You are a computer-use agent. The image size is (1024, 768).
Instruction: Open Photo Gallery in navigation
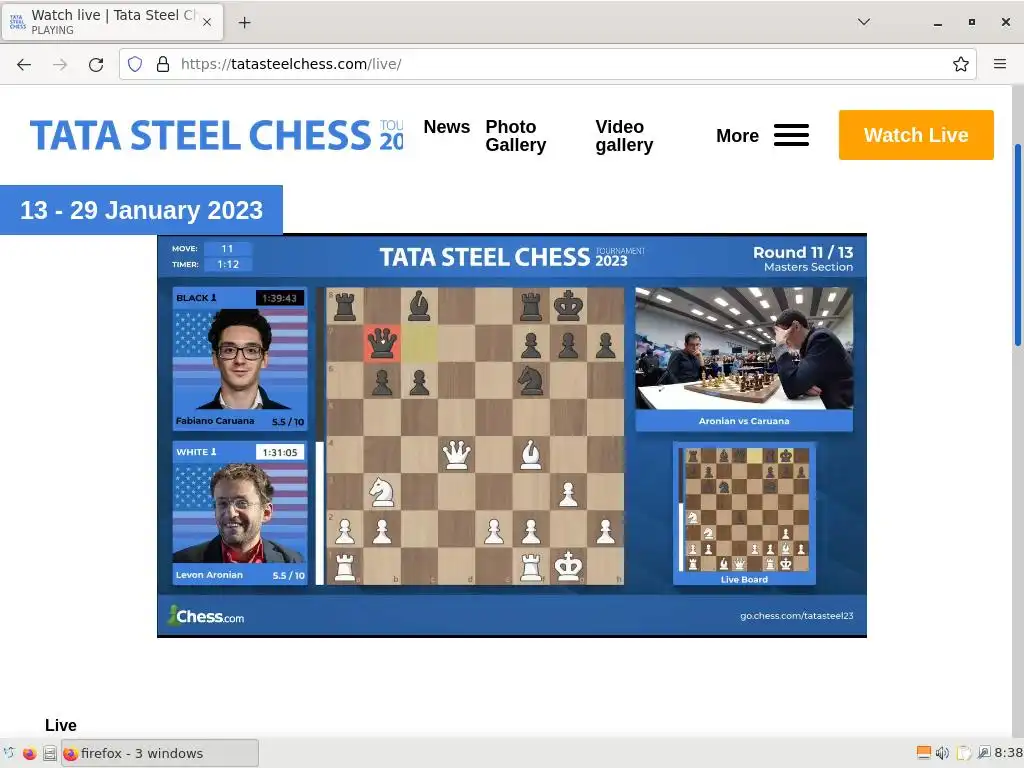(516, 136)
